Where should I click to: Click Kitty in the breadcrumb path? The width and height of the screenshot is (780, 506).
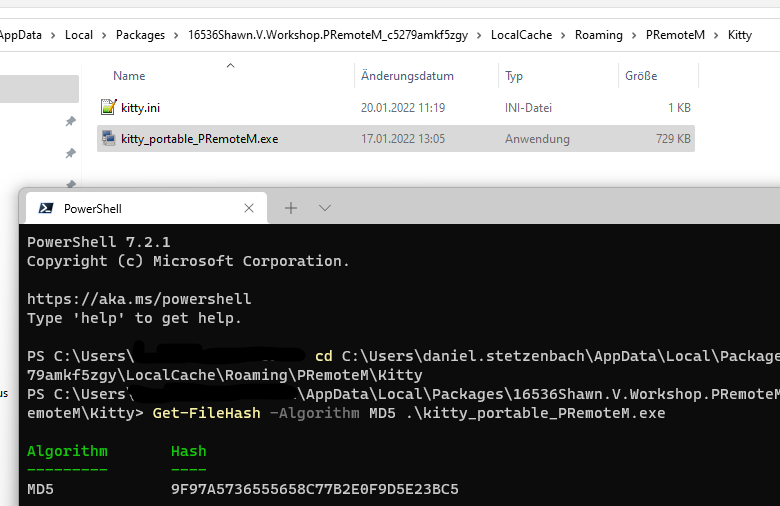click(x=740, y=35)
